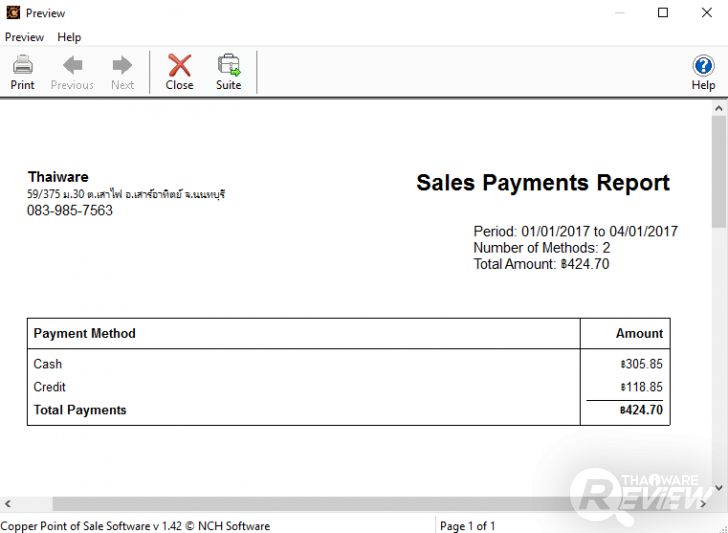728x533 pixels.
Task: Open the Help menu
Action: coord(69,37)
